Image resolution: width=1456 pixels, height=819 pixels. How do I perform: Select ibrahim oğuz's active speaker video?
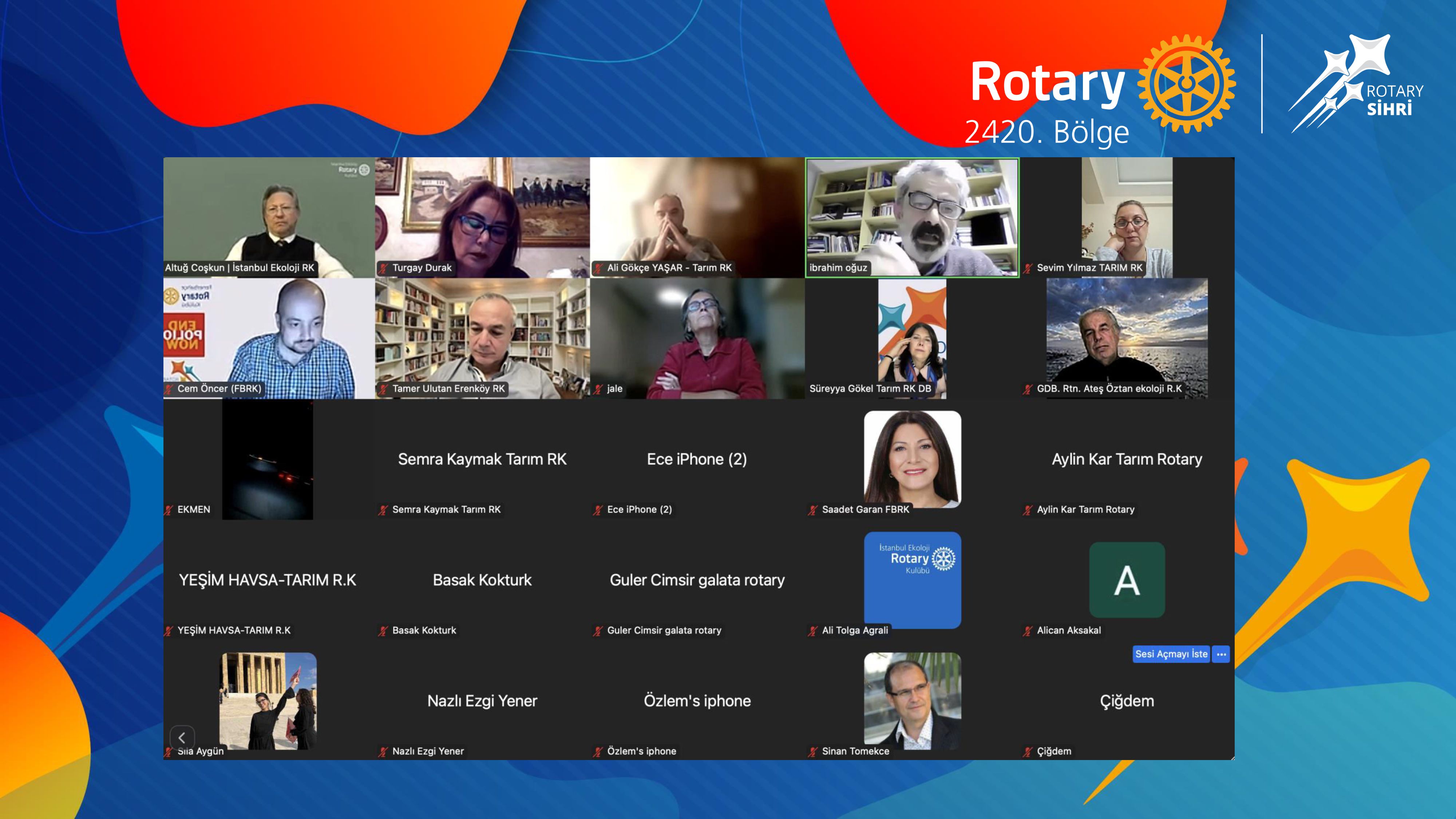(x=912, y=218)
